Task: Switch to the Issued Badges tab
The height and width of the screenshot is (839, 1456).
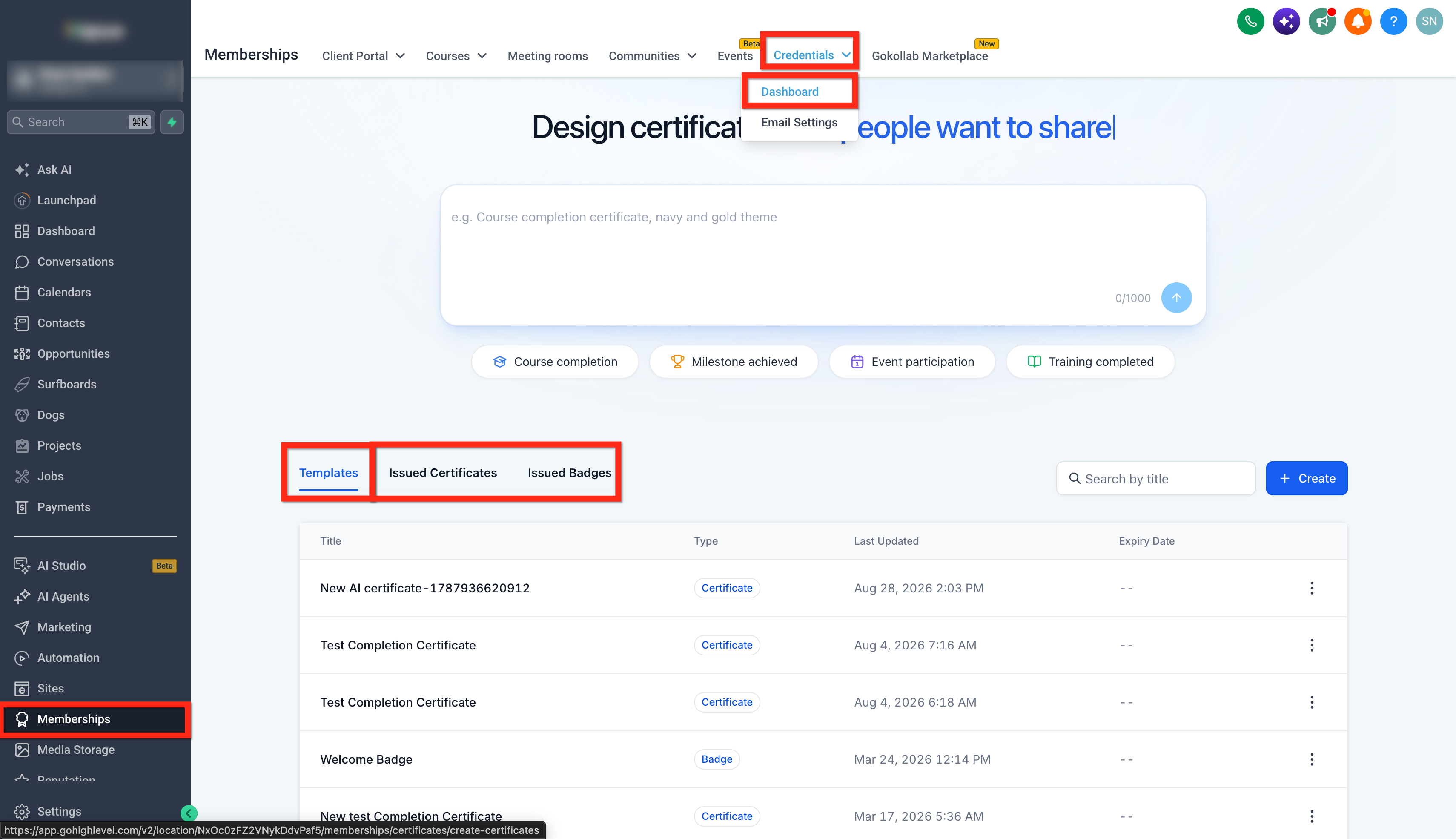Action: [x=569, y=472]
